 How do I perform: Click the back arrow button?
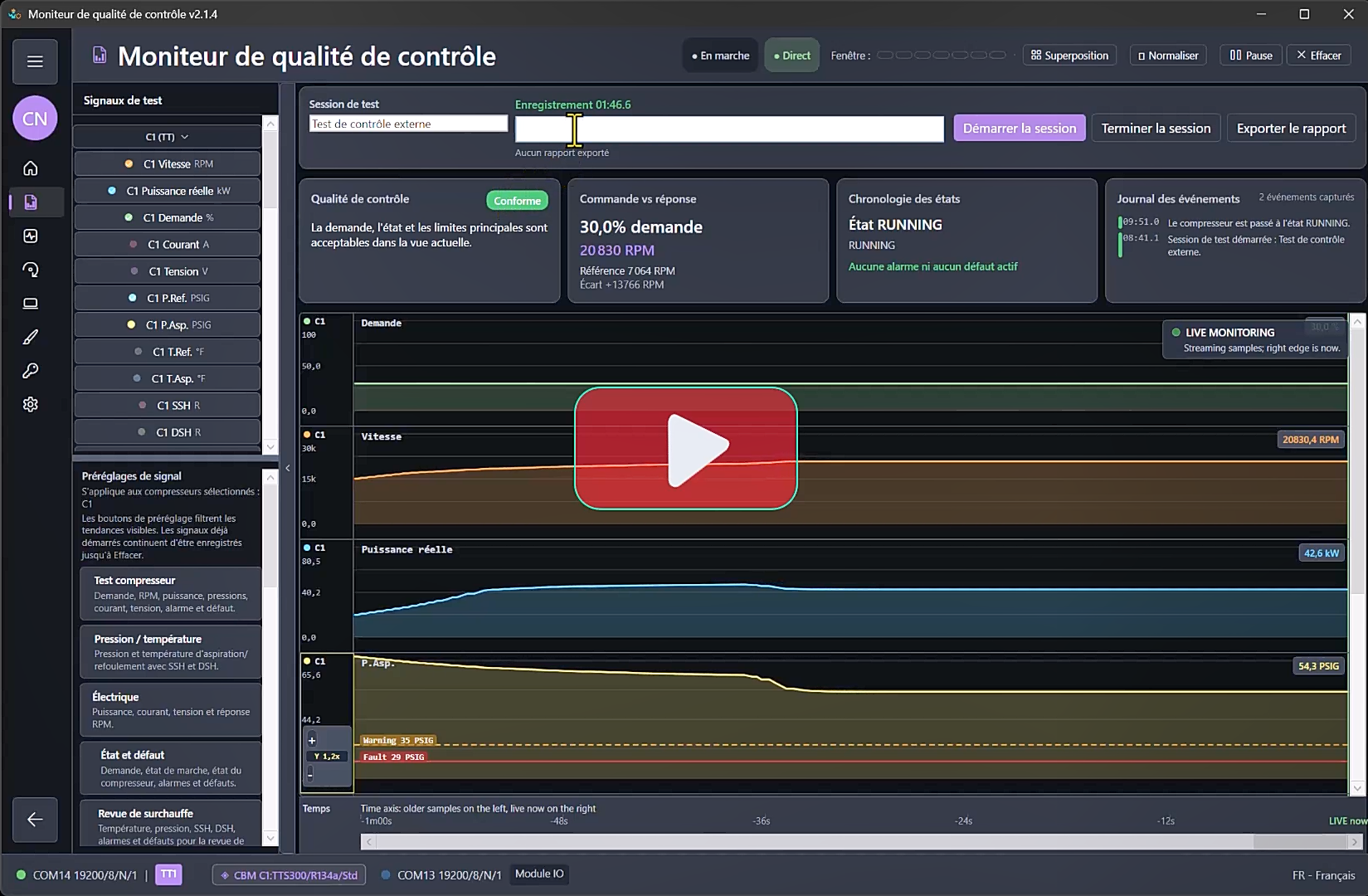click(x=35, y=820)
